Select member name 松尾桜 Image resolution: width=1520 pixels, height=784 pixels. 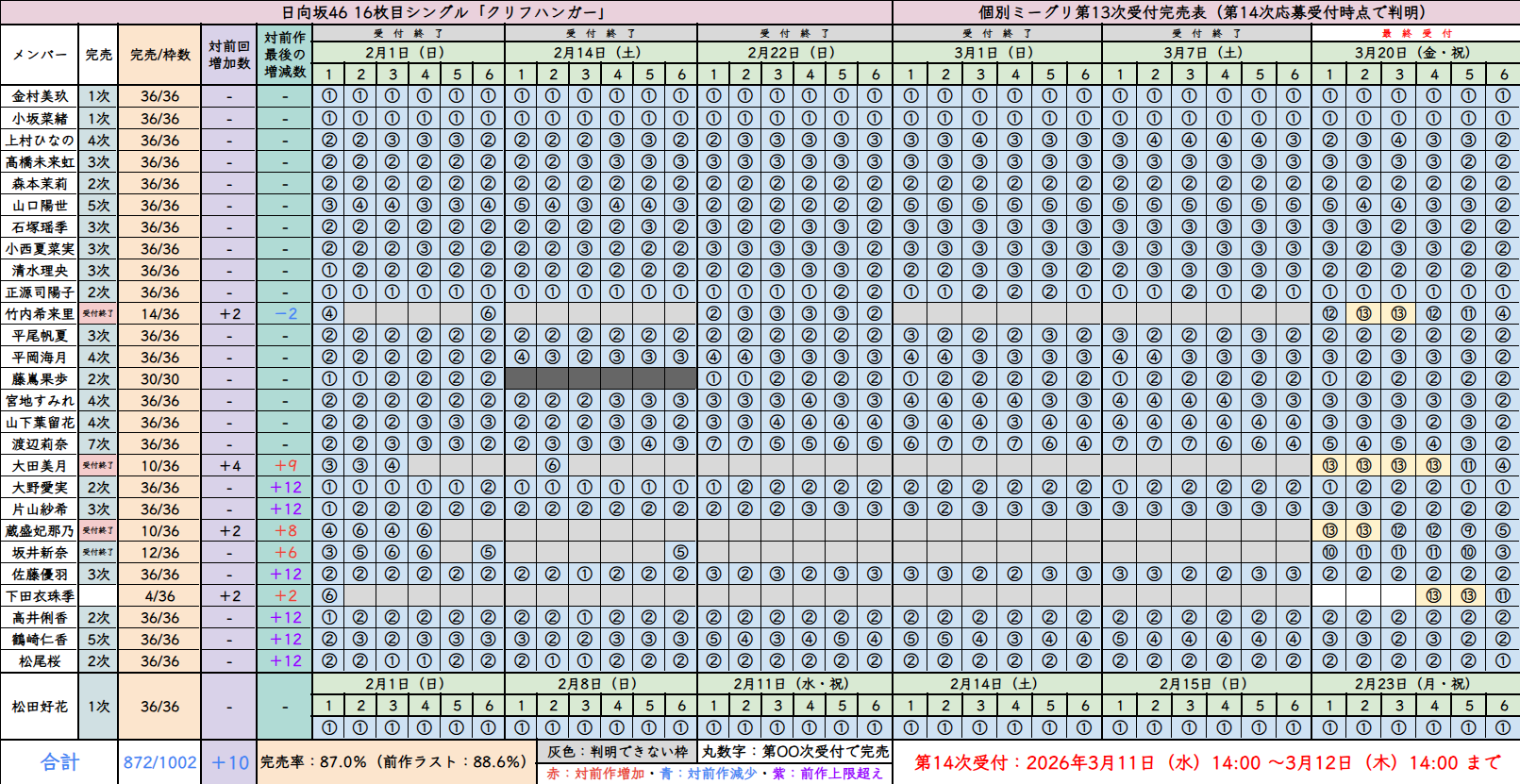[x=40, y=661]
